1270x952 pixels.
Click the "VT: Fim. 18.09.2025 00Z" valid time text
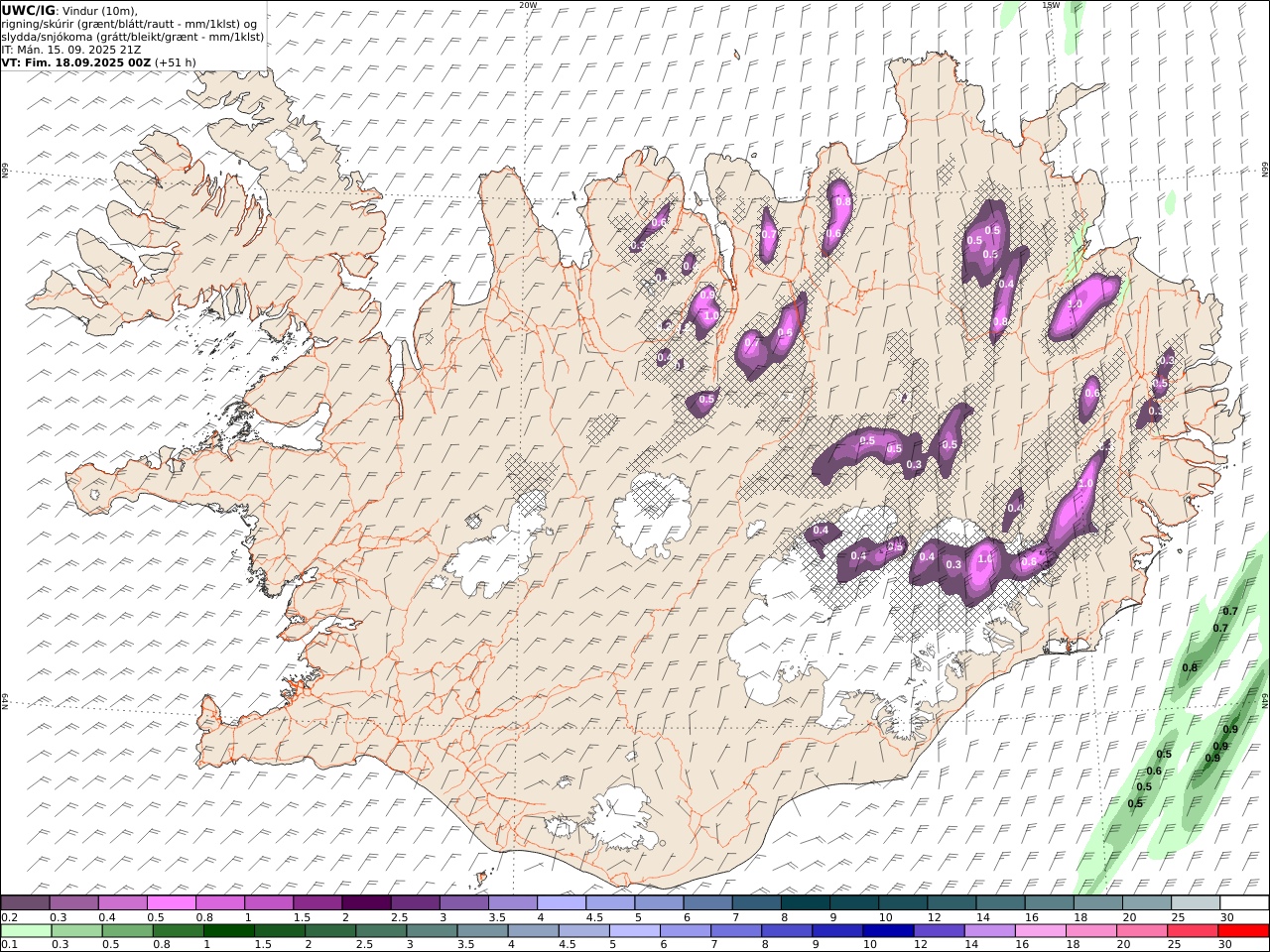(76, 61)
